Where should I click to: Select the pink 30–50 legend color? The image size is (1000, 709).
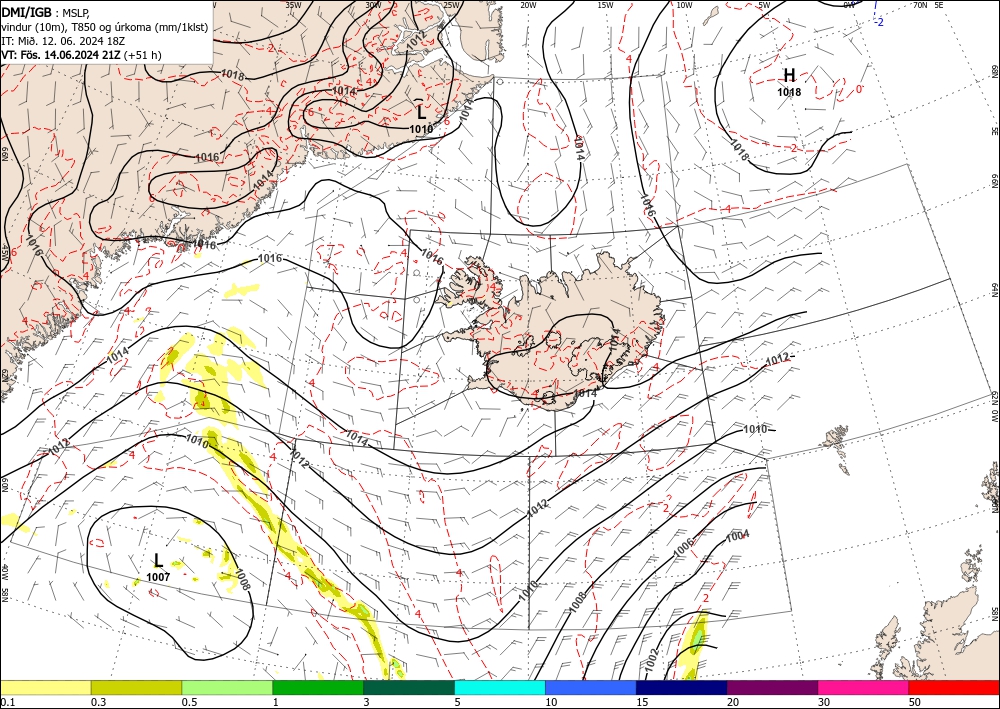864,687
